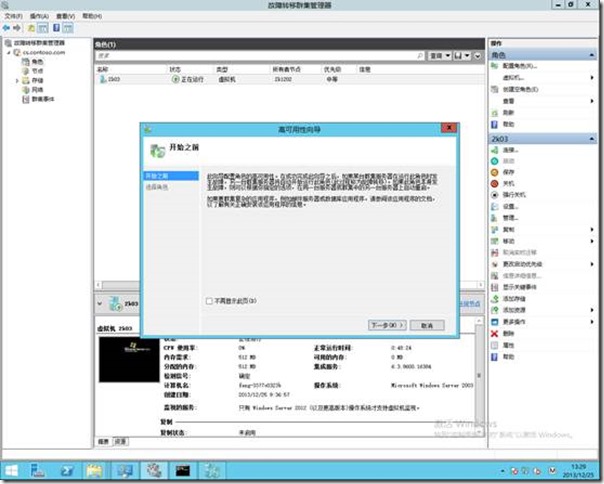Click the Windows Start button
Viewport: 604px width, 484px height.
coord(11,471)
